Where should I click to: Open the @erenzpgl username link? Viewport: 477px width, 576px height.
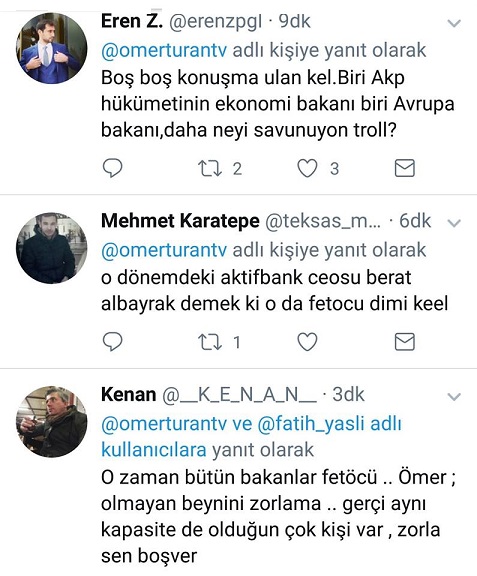point(215,21)
